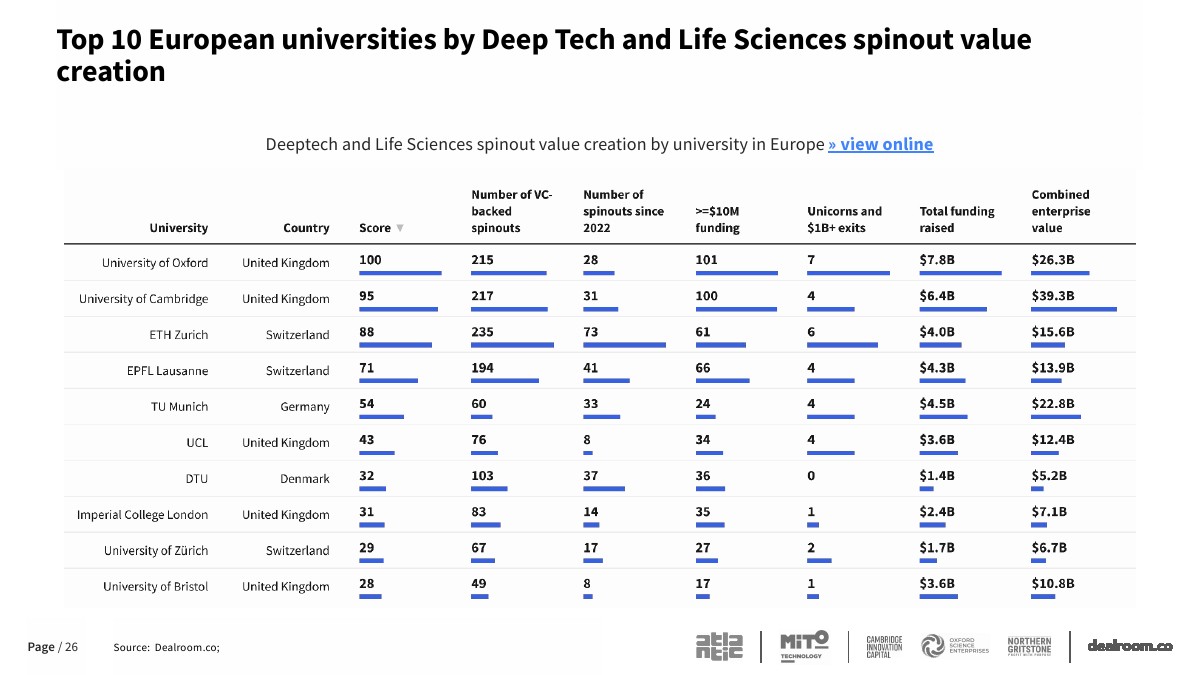Click the University of Oxford row label

point(155,263)
